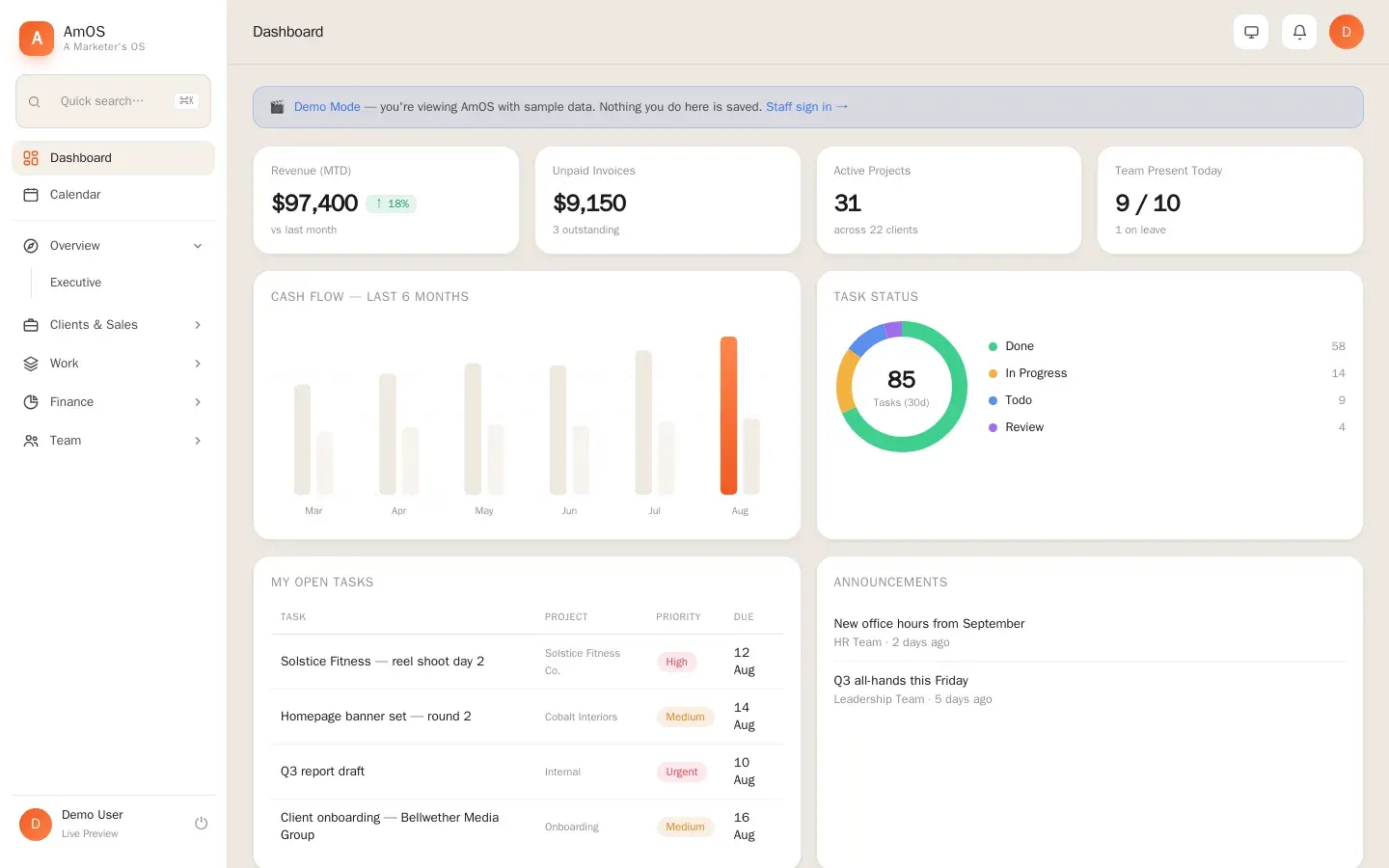Click the task status donut chart center
The width and height of the screenshot is (1389, 868).
pyautogui.click(x=901, y=387)
